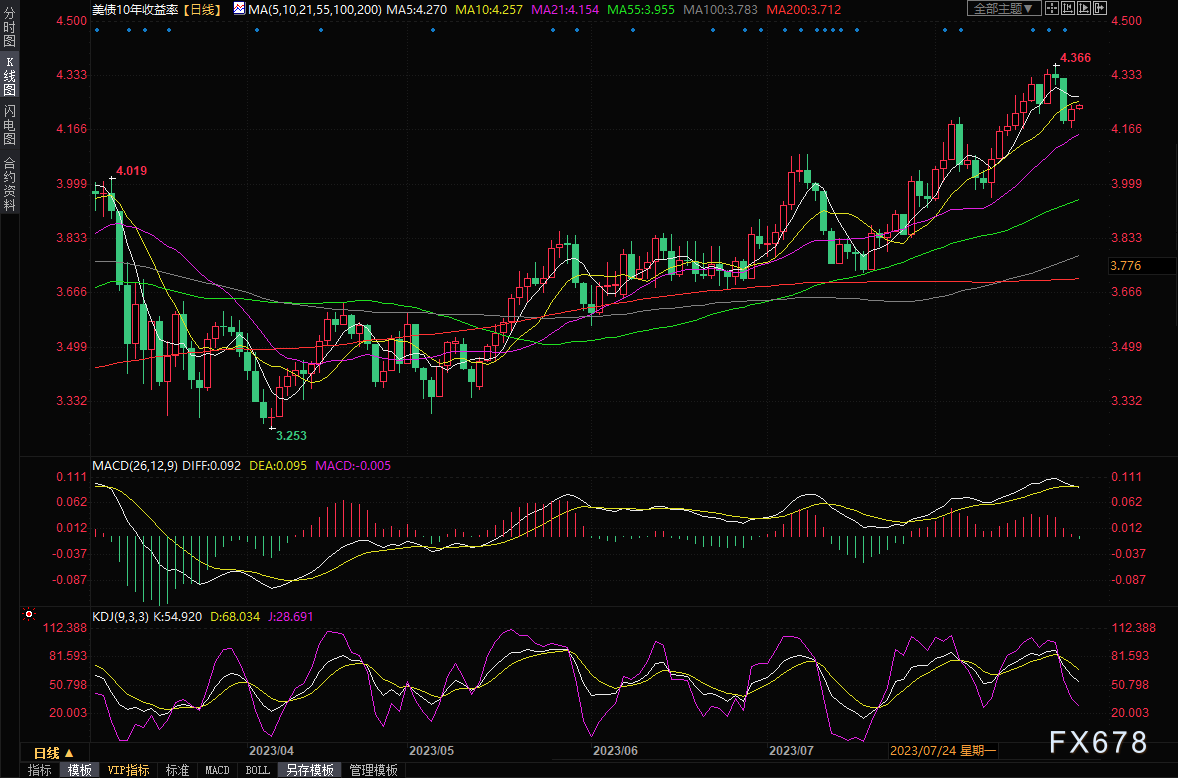The width and height of the screenshot is (1178, 778).
Task: Click the 另存模板 button
Action: point(309,770)
